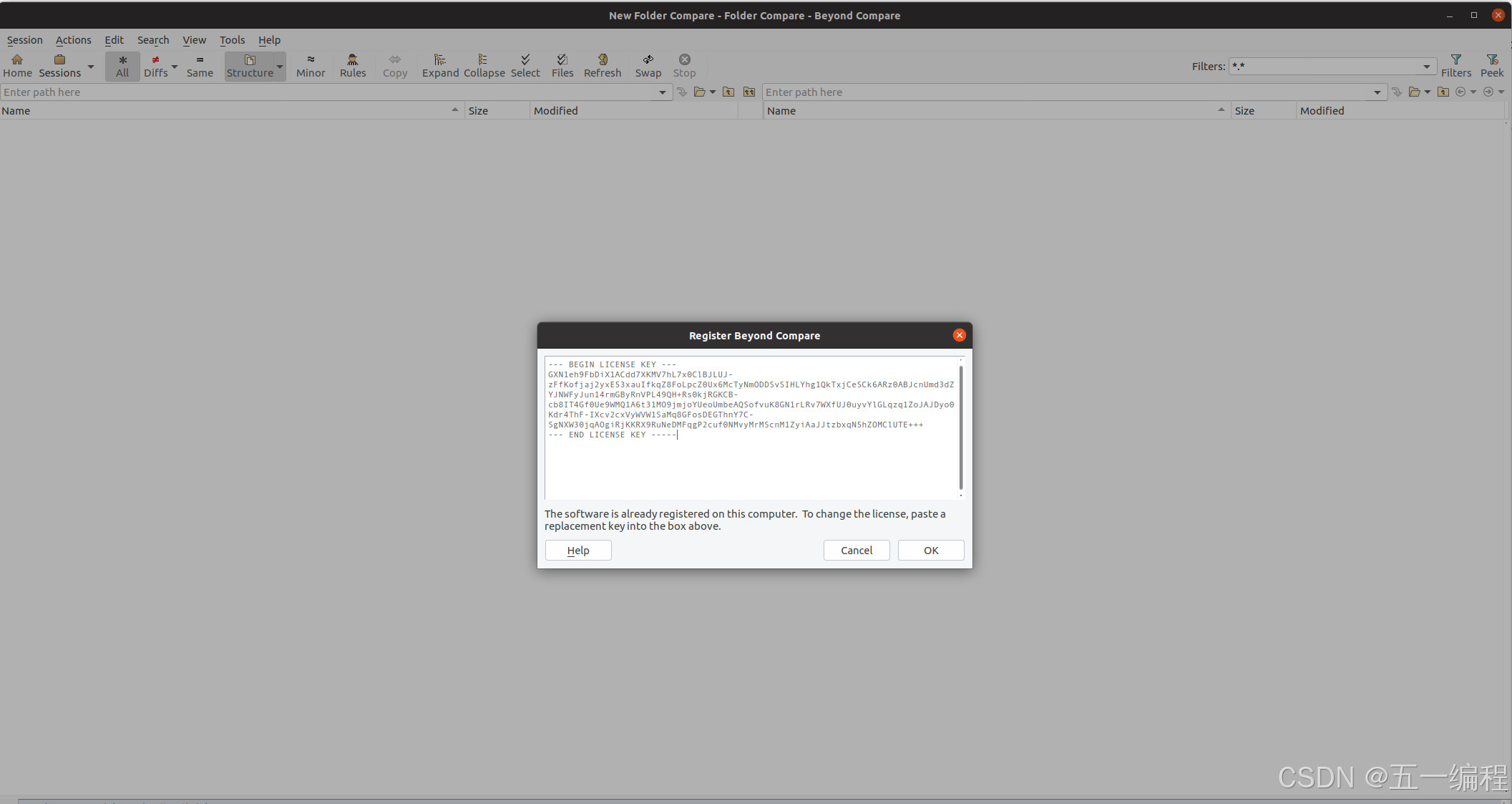Open the Tools menu
Screen dimensions: 1512x804
coord(232,40)
